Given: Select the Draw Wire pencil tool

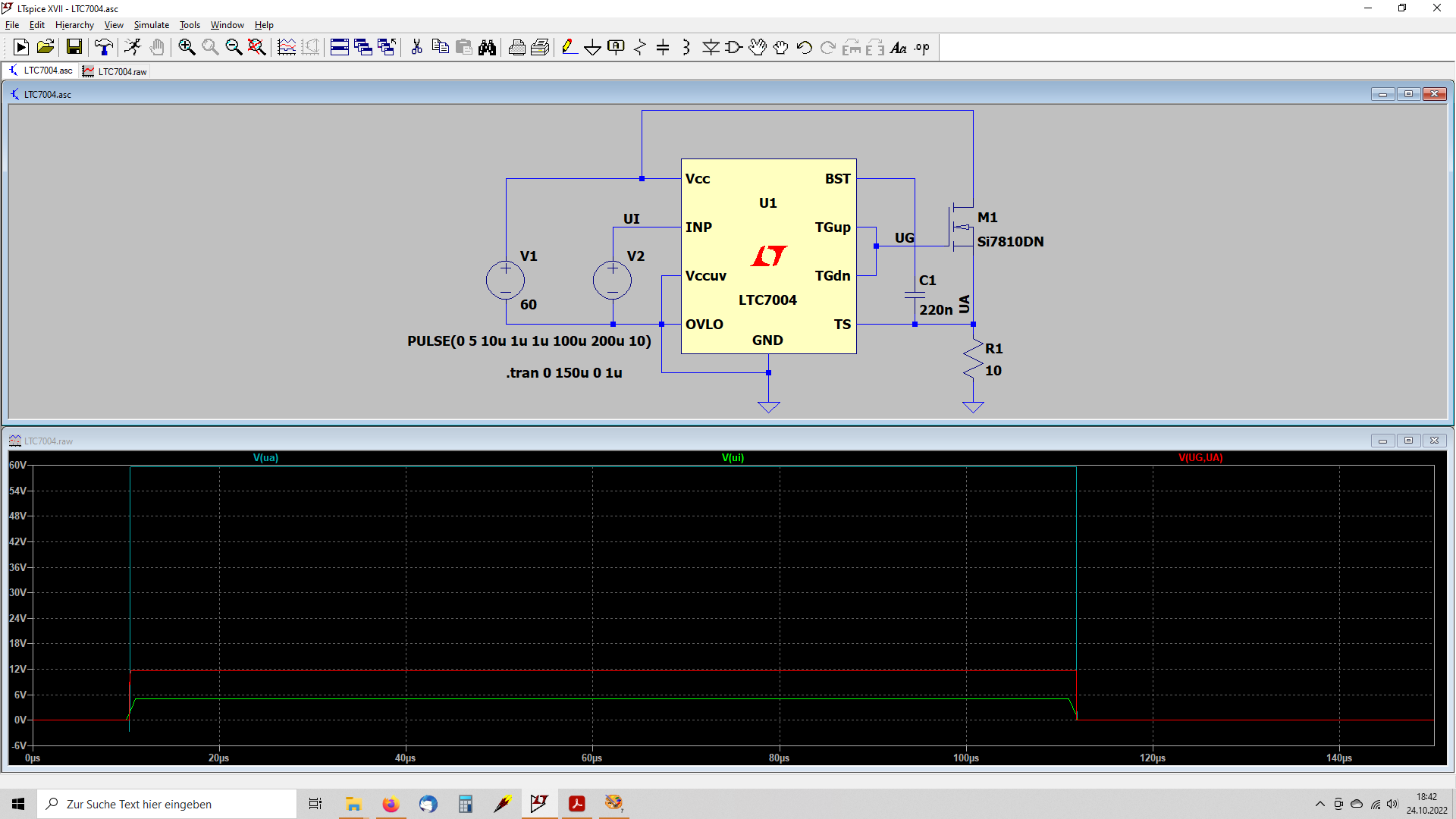Looking at the screenshot, I should click(570, 48).
